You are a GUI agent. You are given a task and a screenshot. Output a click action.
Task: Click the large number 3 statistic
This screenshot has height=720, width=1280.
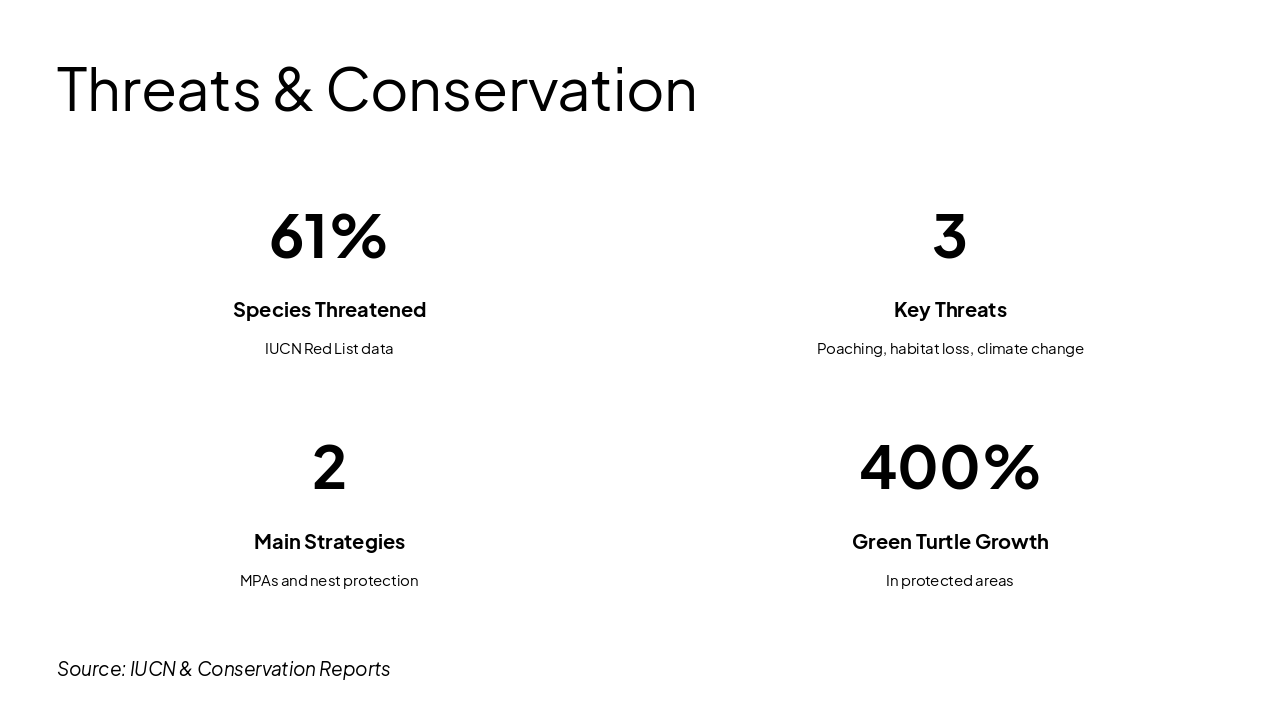(x=949, y=237)
